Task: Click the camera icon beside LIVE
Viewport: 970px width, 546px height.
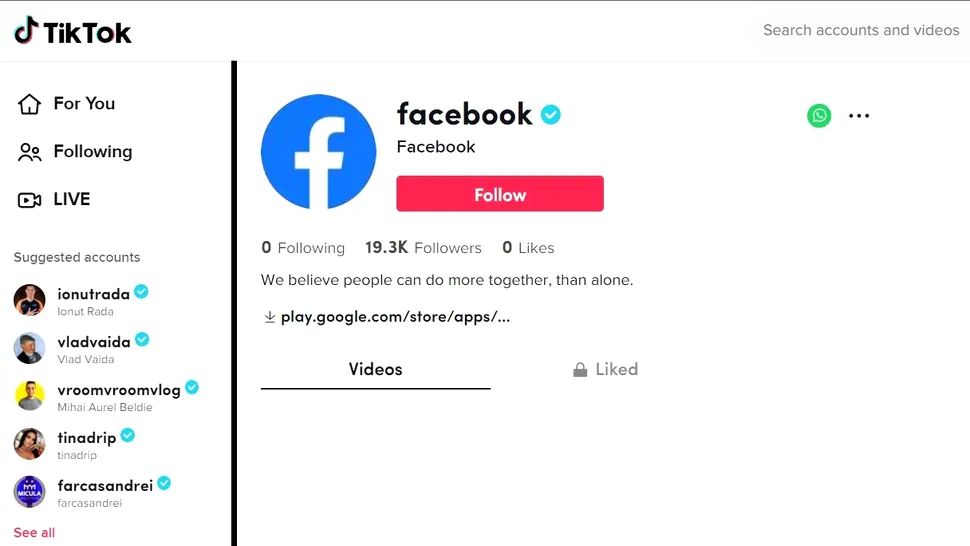Action: coord(30,200)
